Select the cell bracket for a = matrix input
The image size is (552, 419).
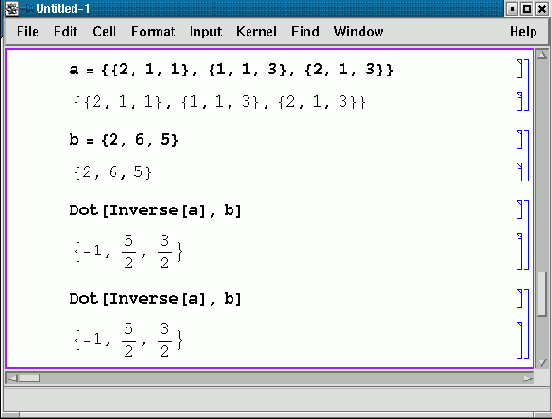click(520, 68)
